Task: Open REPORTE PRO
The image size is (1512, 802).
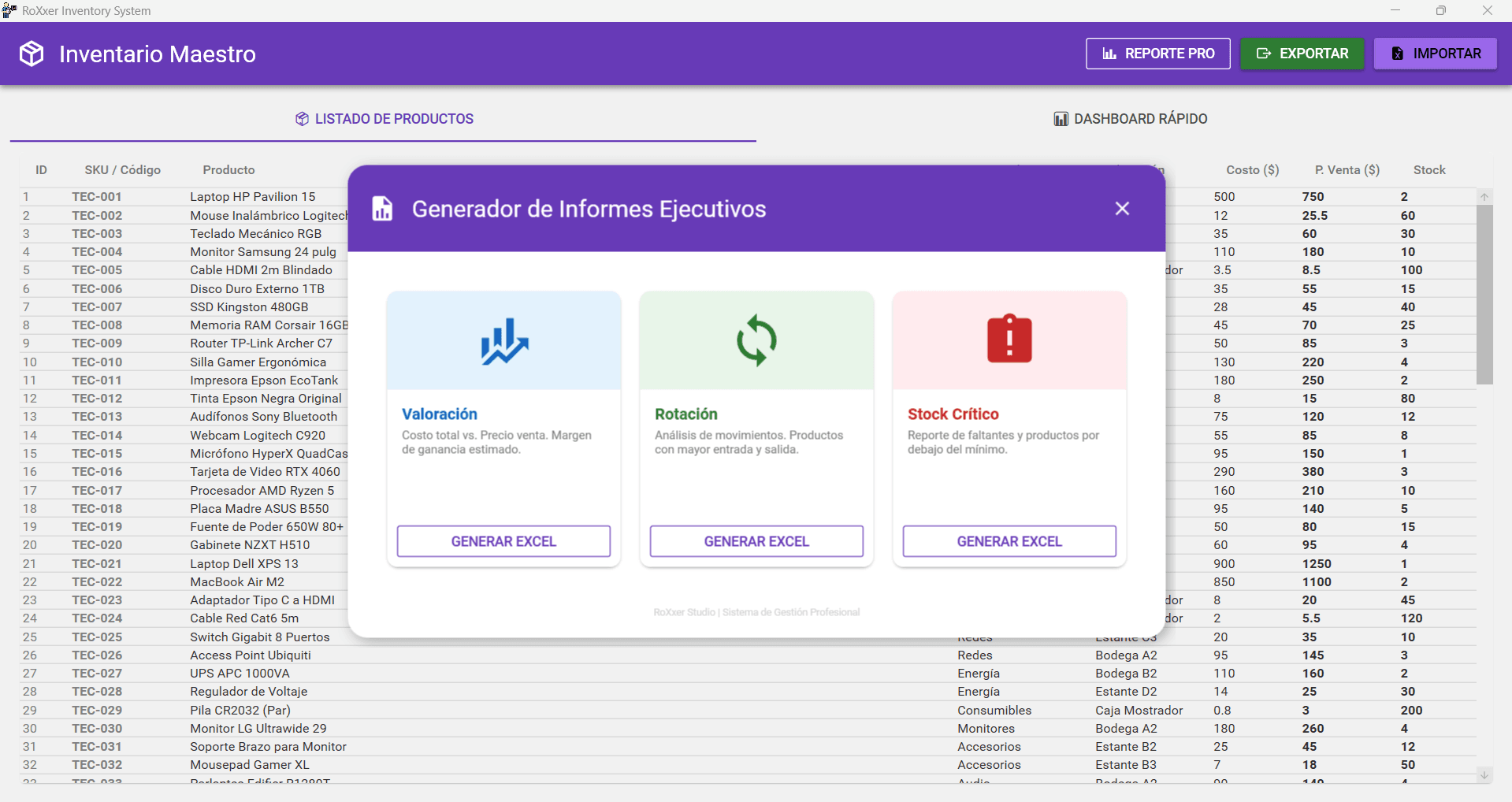Action: (x=1157, y=54)
